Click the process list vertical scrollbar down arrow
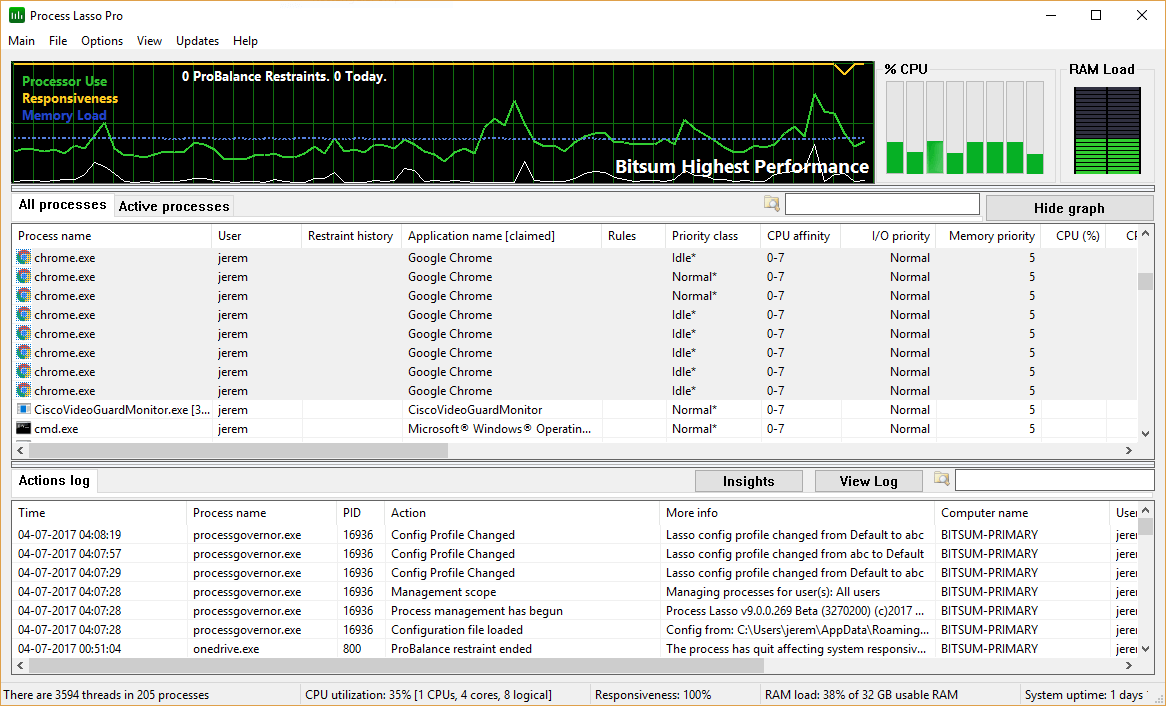Screen dimensions: 1166x706 (1145, 433)
